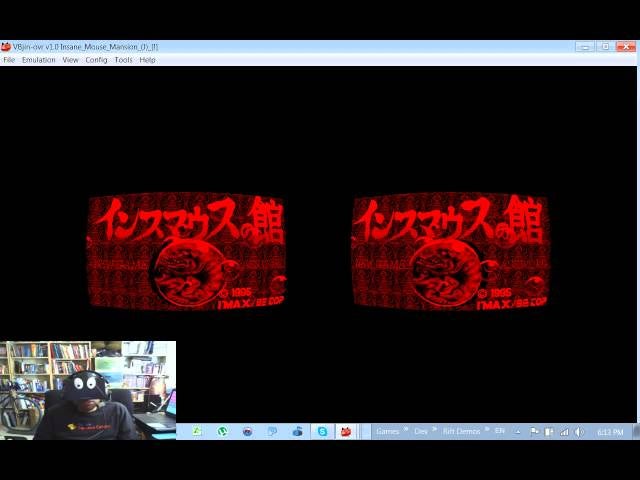The image size is (640, 480).
Task: Click the network signal tray icon
Action: click(x=564, y=431)
